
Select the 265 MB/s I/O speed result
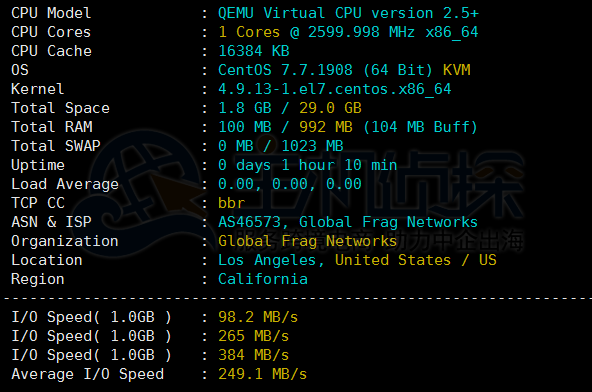click(253, 336)
